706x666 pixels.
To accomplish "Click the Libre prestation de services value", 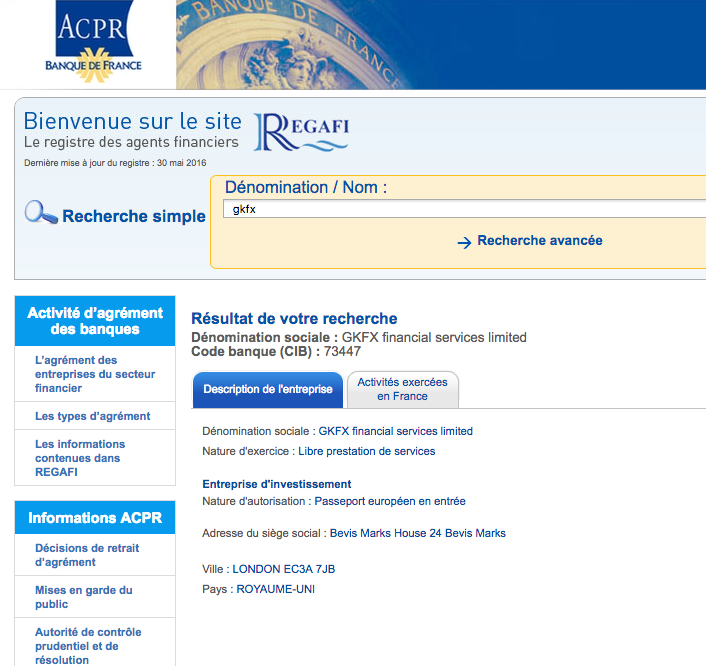I will 367,451.
